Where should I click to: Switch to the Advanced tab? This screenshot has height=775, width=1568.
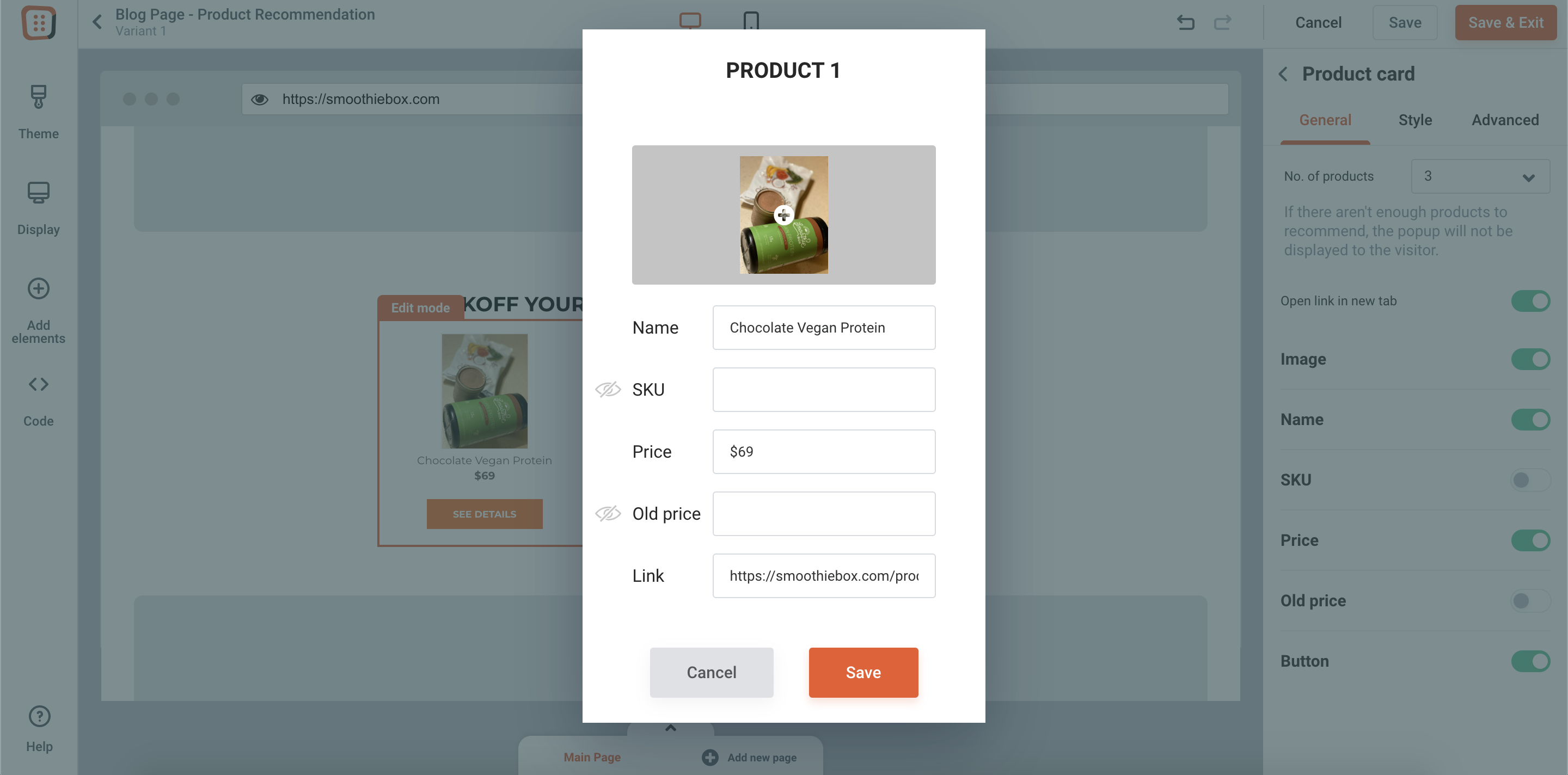pos(1505,120)
